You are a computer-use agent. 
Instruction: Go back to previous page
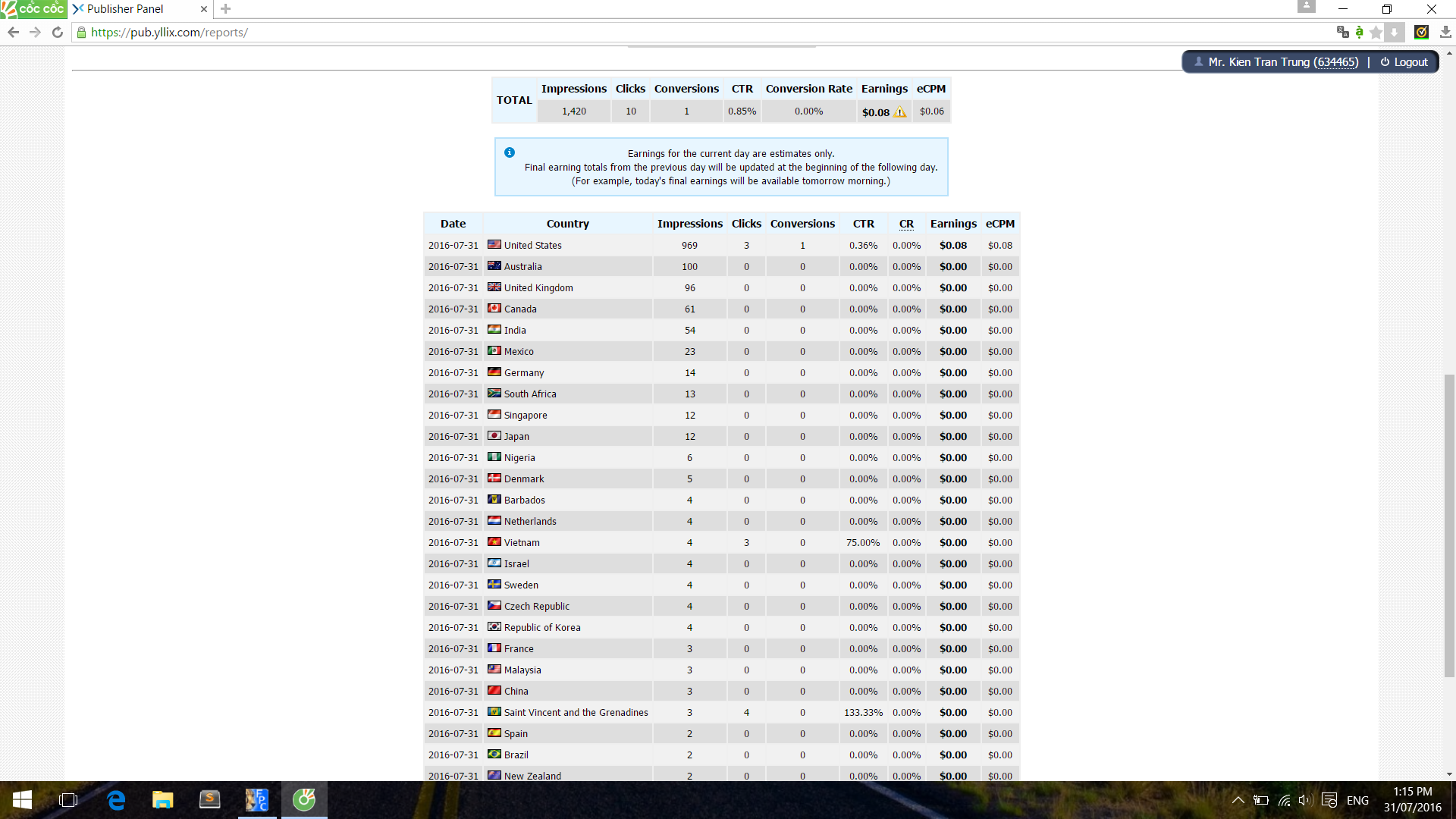coord(13,32)
